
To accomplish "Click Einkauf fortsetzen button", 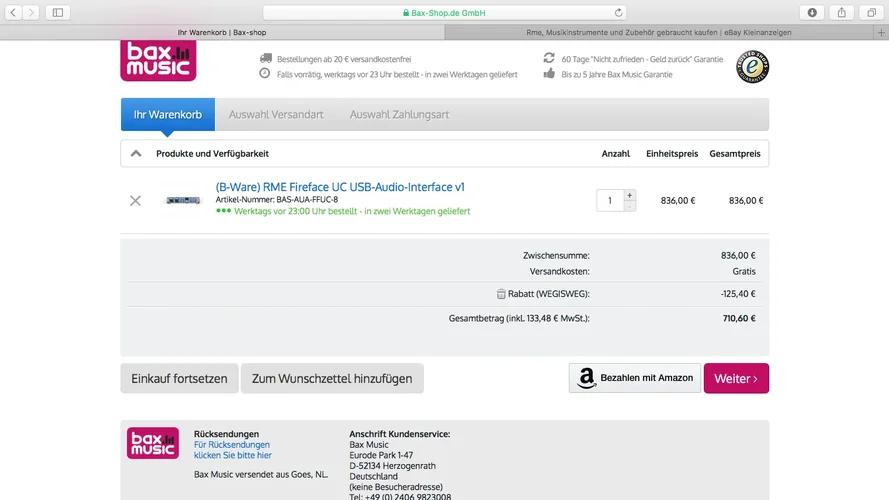I will [x=179, y=378].
